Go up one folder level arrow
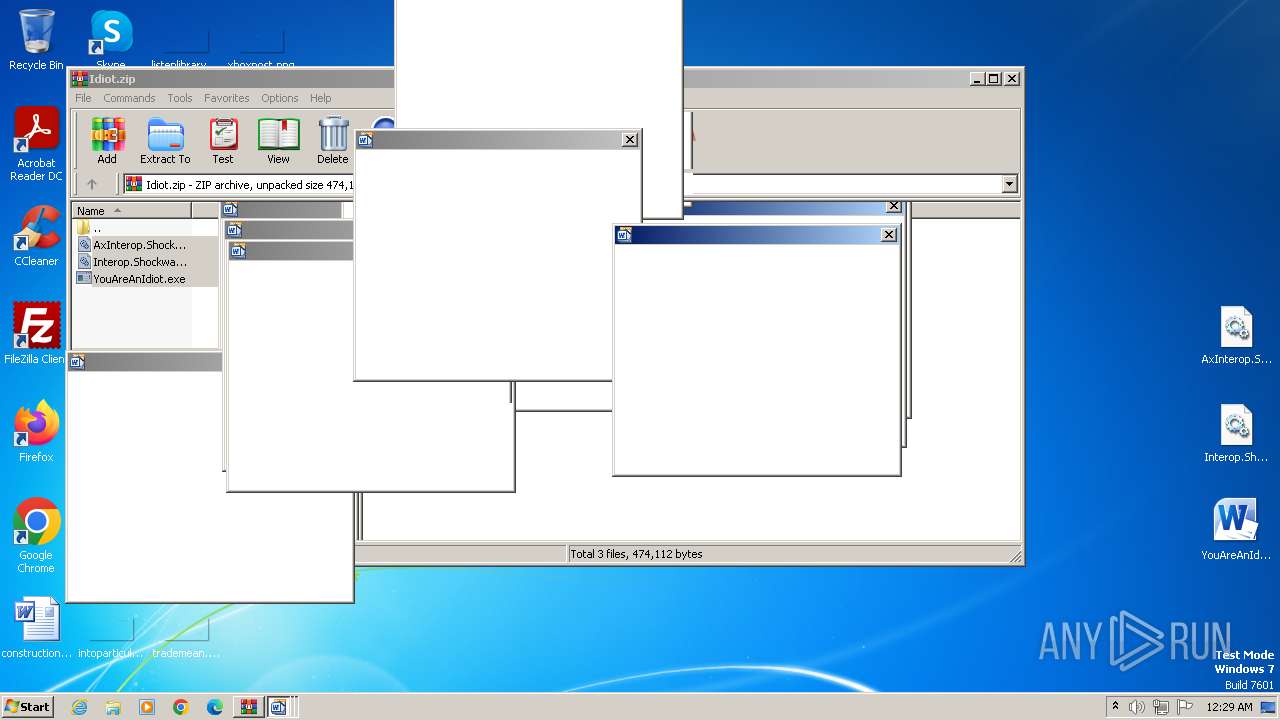 click(x=92, y=184)
